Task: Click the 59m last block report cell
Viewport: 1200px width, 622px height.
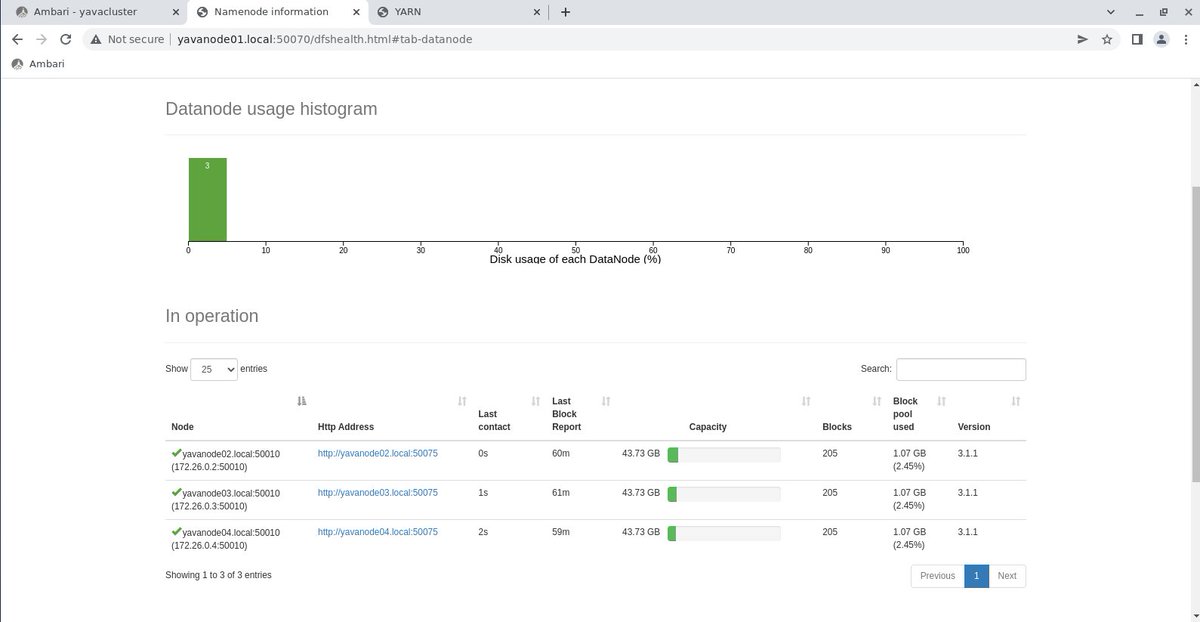Action: pyautogui.click(x=560, y=532)
